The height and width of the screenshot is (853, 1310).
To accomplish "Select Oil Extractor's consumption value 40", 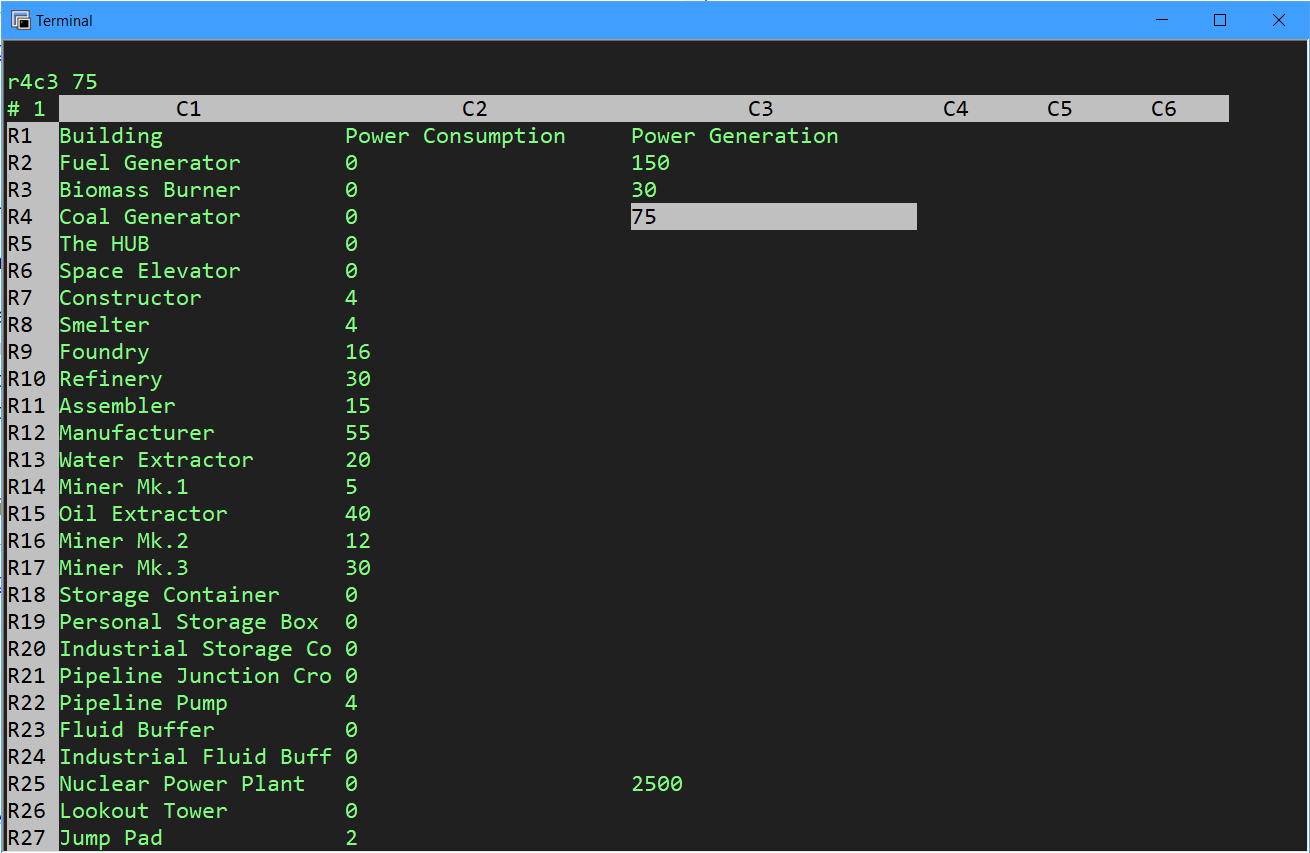I will (x=358, y=514).
